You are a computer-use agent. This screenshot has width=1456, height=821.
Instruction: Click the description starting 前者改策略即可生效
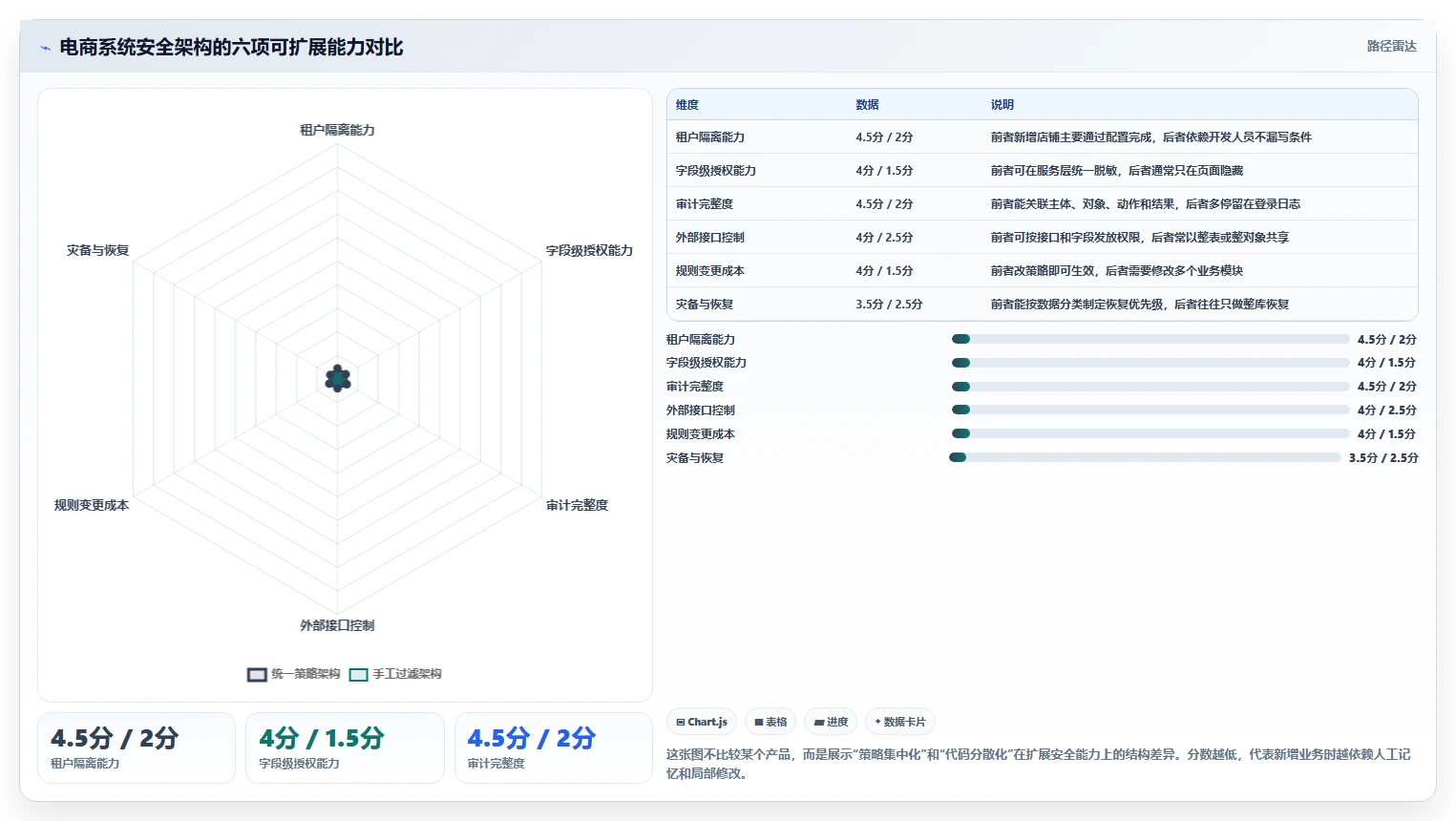(1116, 271)
